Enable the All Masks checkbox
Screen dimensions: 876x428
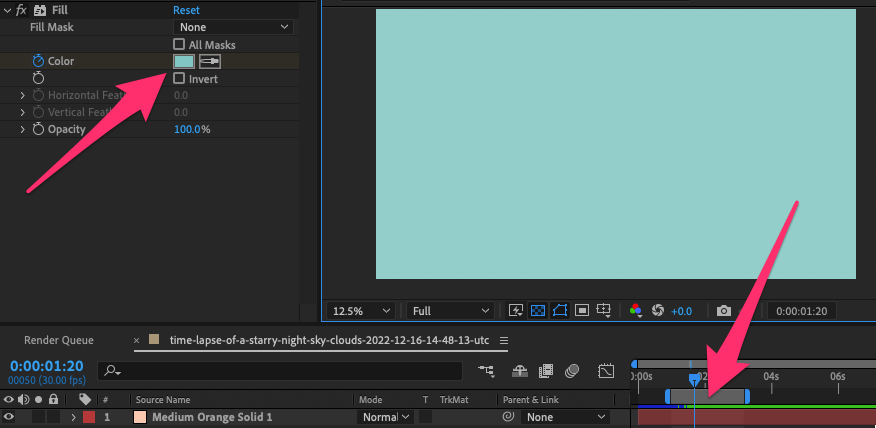click(179, 44)
